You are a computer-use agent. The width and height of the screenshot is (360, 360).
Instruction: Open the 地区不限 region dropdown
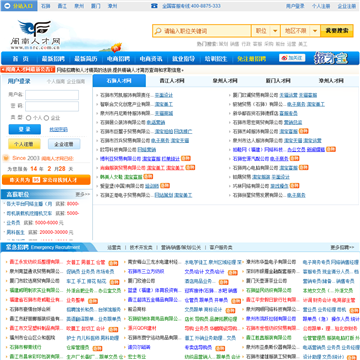[301, 31]
